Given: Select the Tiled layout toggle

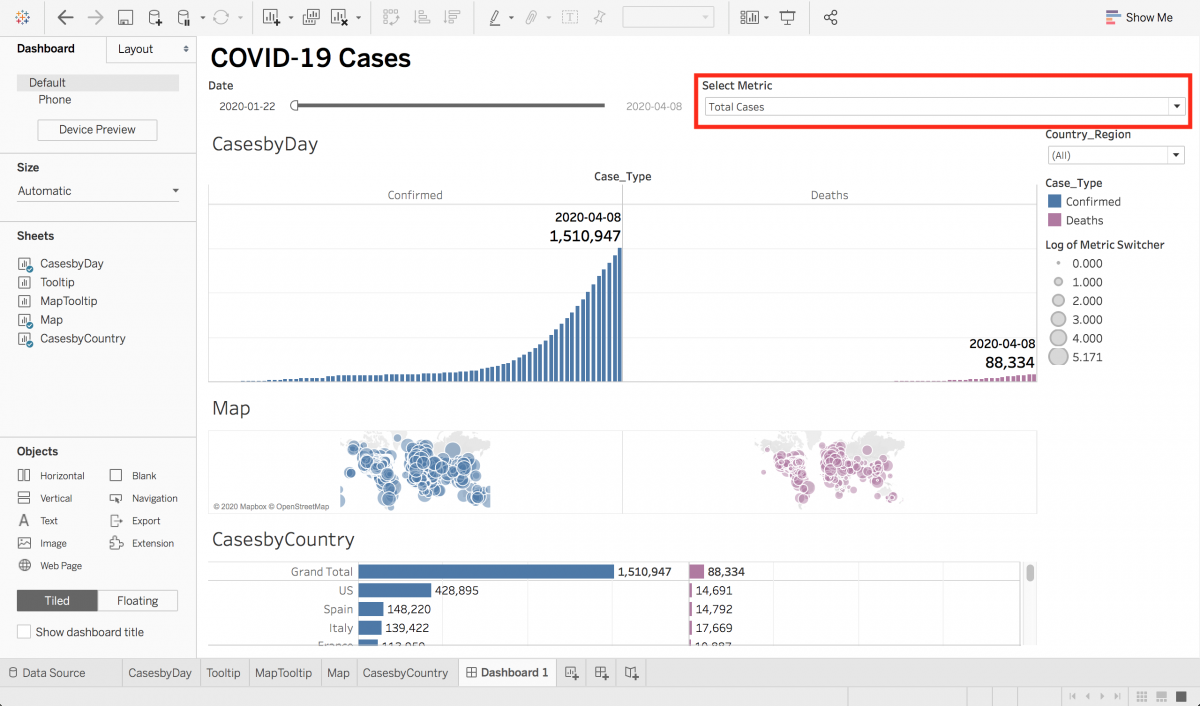Looking at the screenshot, I should click(x=57, y=601).
